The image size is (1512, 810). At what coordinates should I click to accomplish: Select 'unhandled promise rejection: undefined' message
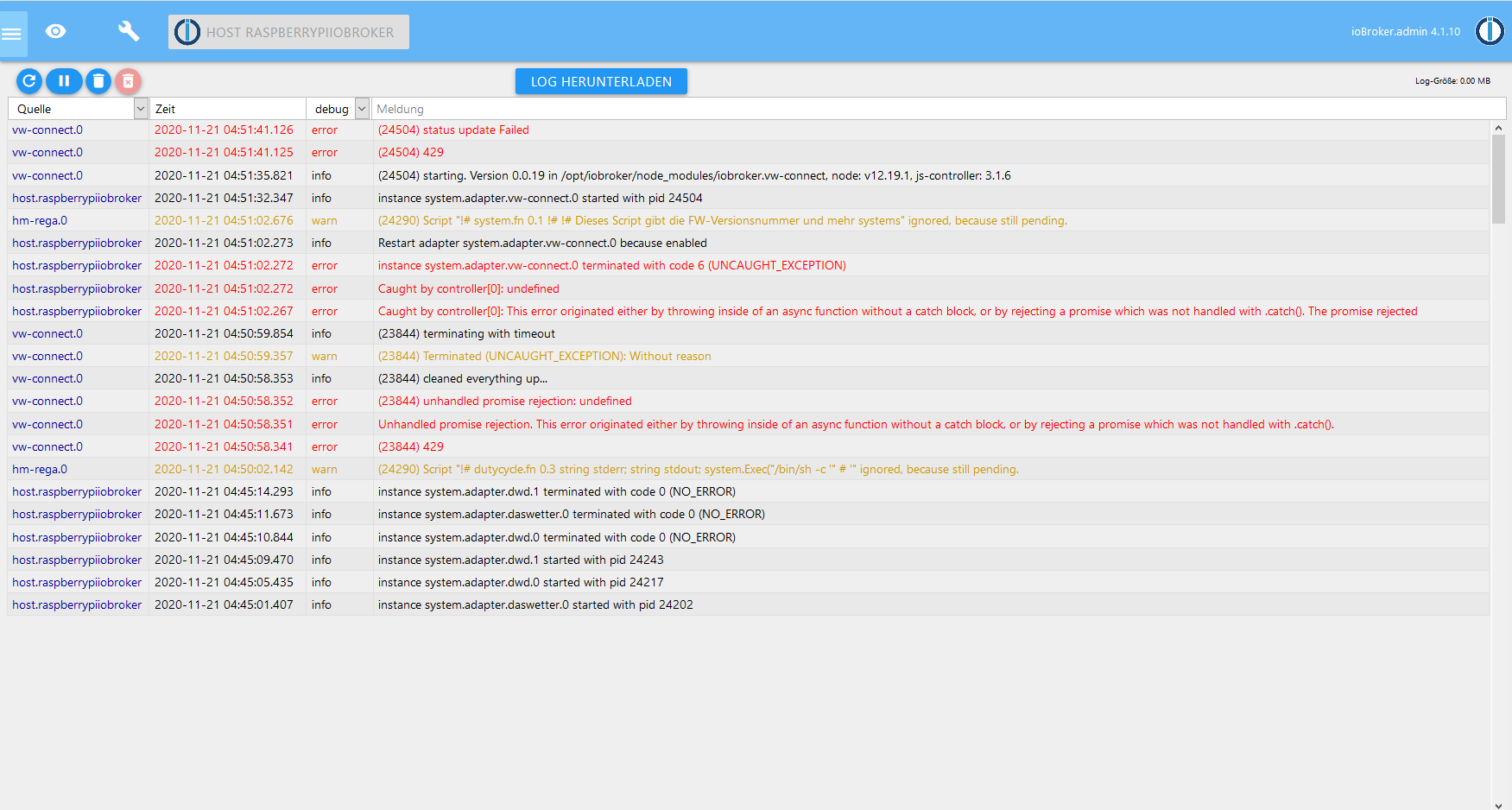click(x=505, y=401)
